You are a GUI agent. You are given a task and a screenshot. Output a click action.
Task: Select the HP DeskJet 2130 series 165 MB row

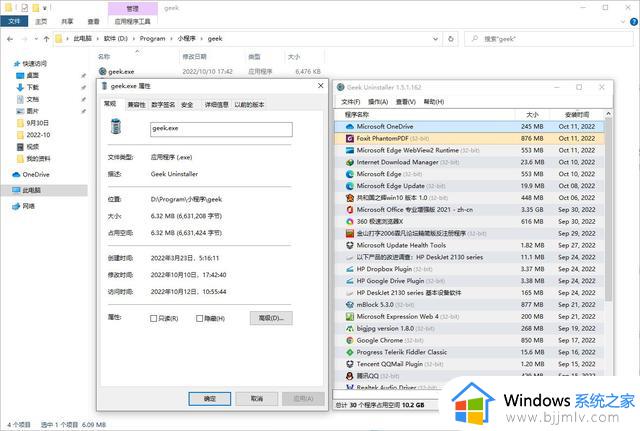click(x=469, y=293)
